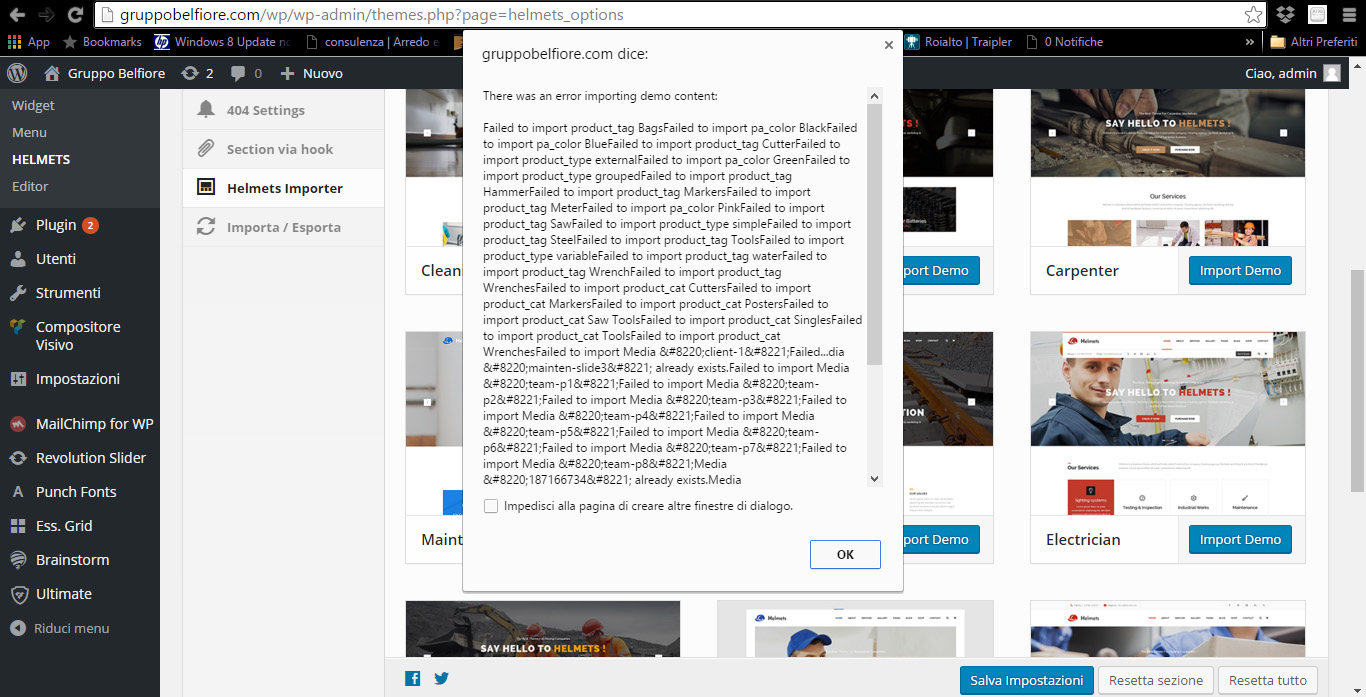Viewport: 1366px width, 697px height.
Task: Click the dialog message scrollbar thumb
Action: (875, 234)
